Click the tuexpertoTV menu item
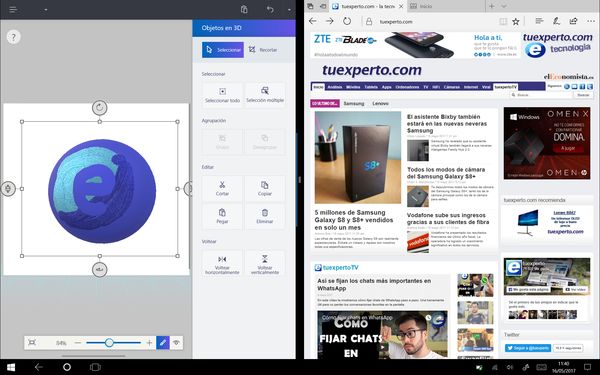 505,87
